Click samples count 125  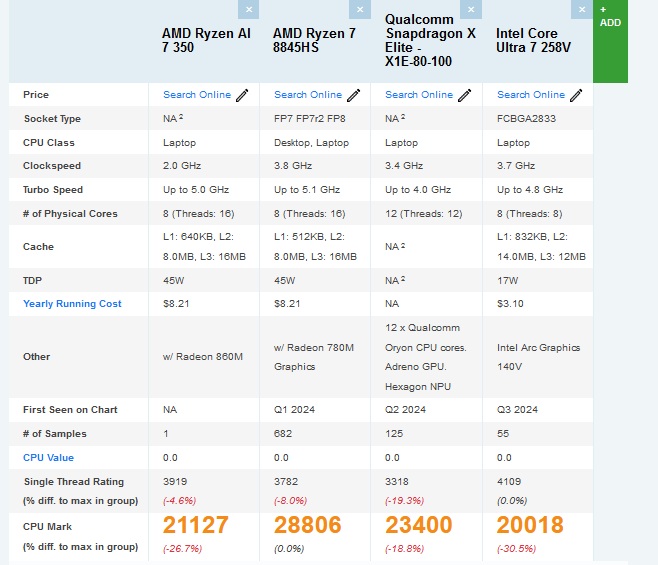394,434
